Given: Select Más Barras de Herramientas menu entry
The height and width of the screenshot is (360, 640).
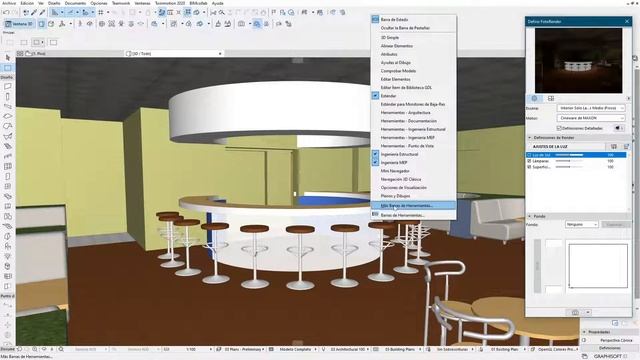Looking at the screenshot, I should (x=413, y=206).
